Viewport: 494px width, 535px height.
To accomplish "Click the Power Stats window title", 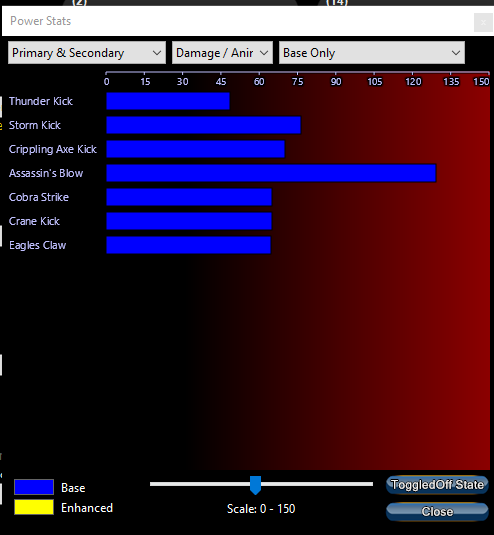I will point(41,21).
